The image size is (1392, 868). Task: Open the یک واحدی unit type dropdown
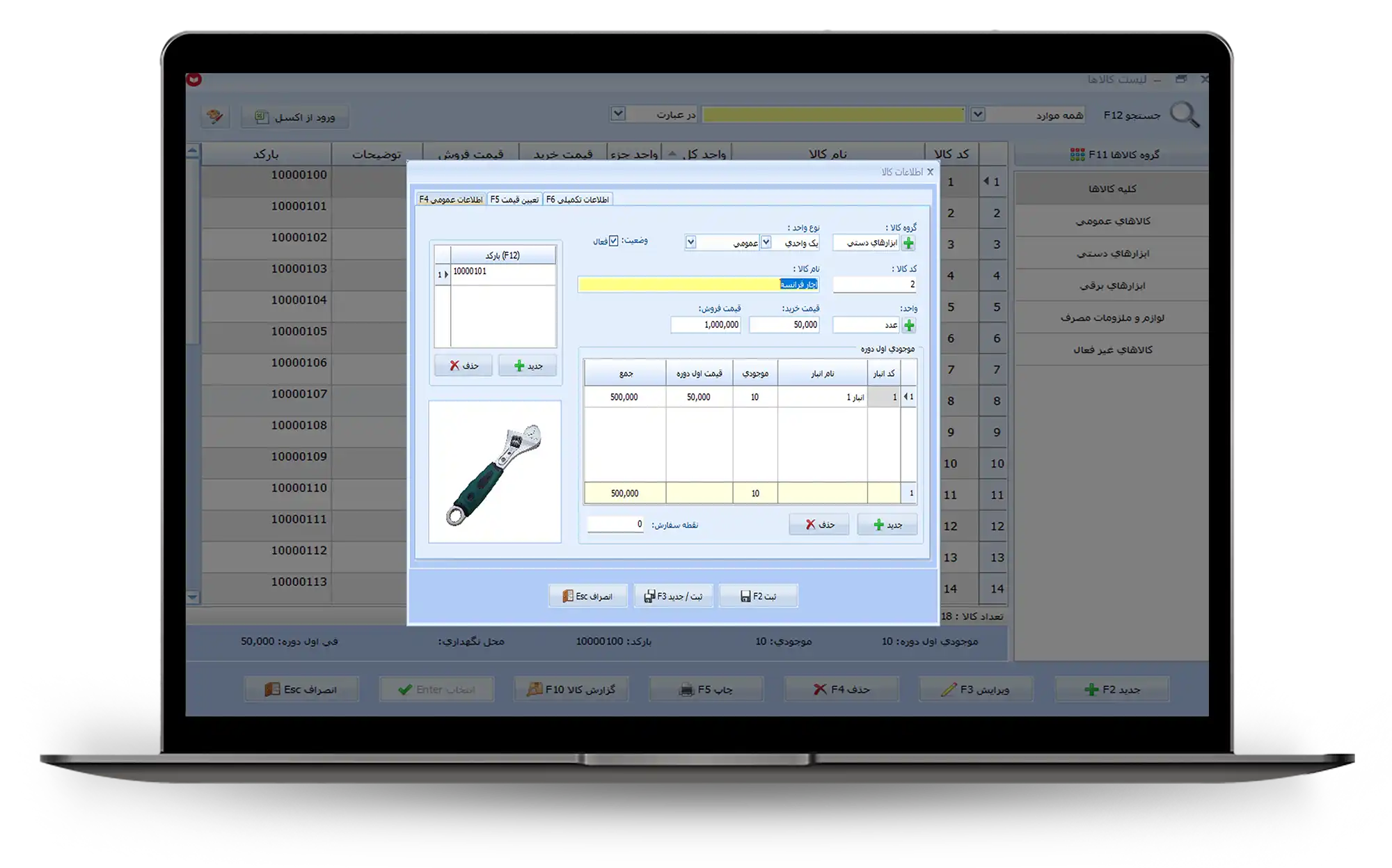(766, 242)
